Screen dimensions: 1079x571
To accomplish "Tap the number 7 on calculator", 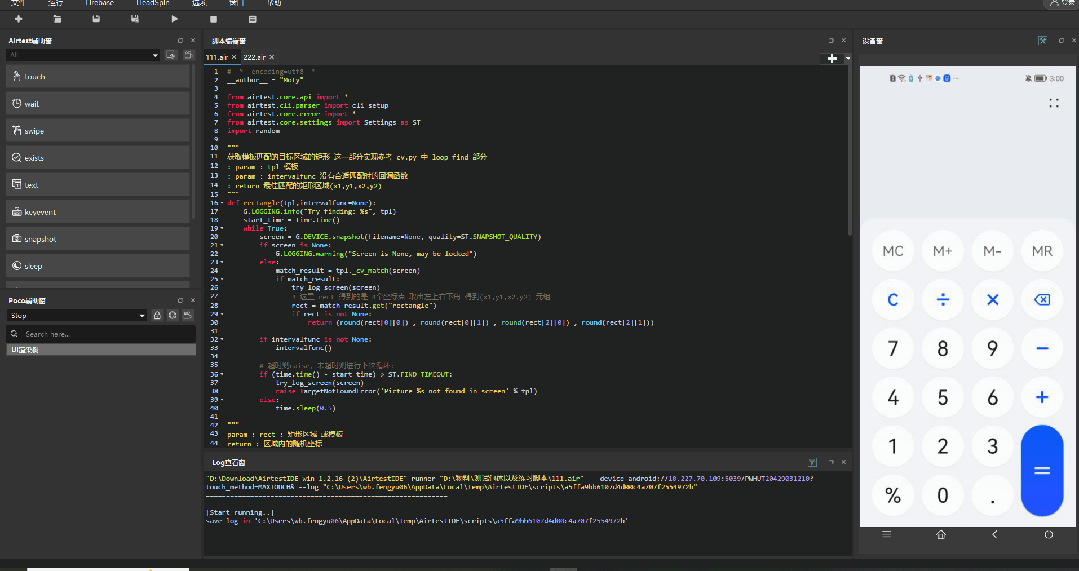I will coord(893,349).
